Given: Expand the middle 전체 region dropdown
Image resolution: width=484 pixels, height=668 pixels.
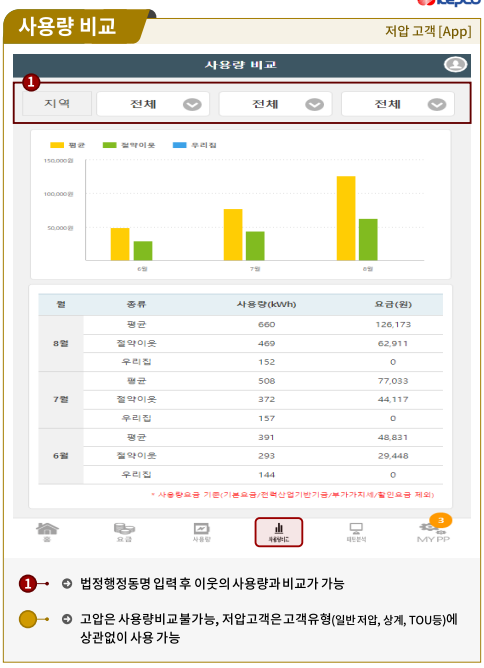Looking at the screenshot, I should point(275,104).
